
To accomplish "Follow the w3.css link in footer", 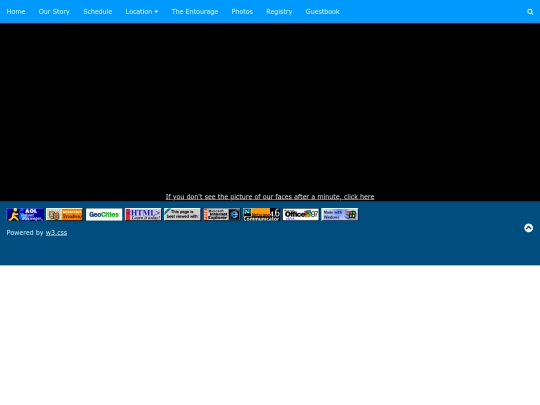I will (x=56, y=233).
